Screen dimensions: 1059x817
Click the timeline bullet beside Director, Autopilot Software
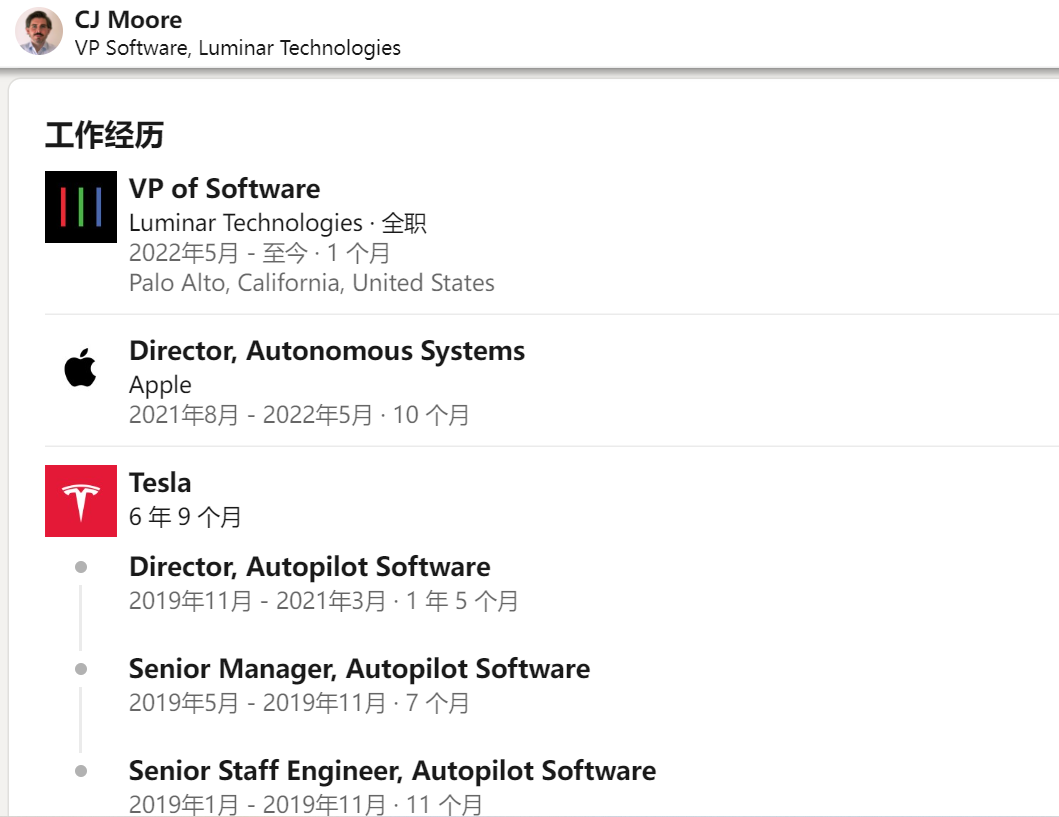point(81,567)
